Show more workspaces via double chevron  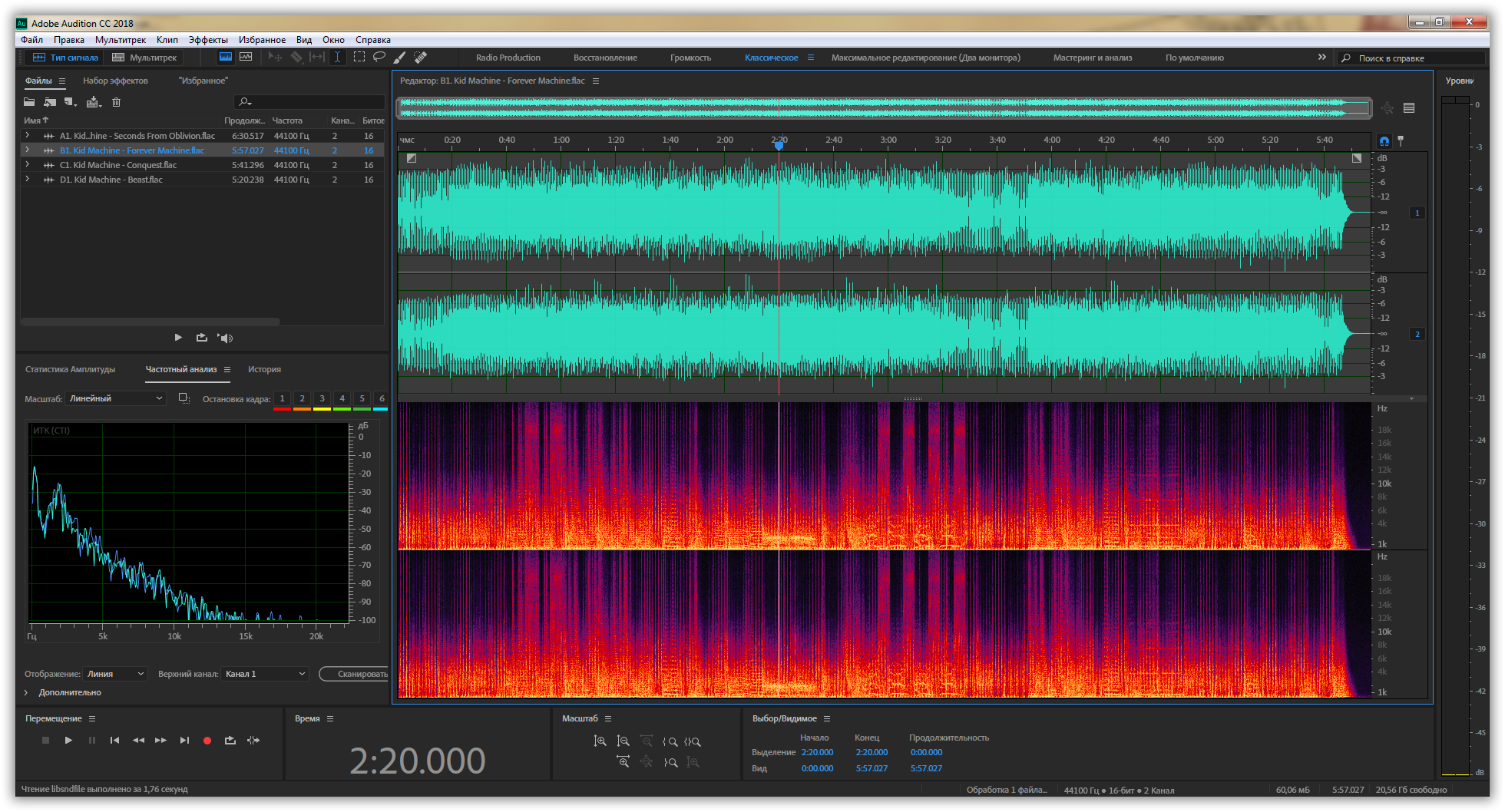[x=1321, y=58]
